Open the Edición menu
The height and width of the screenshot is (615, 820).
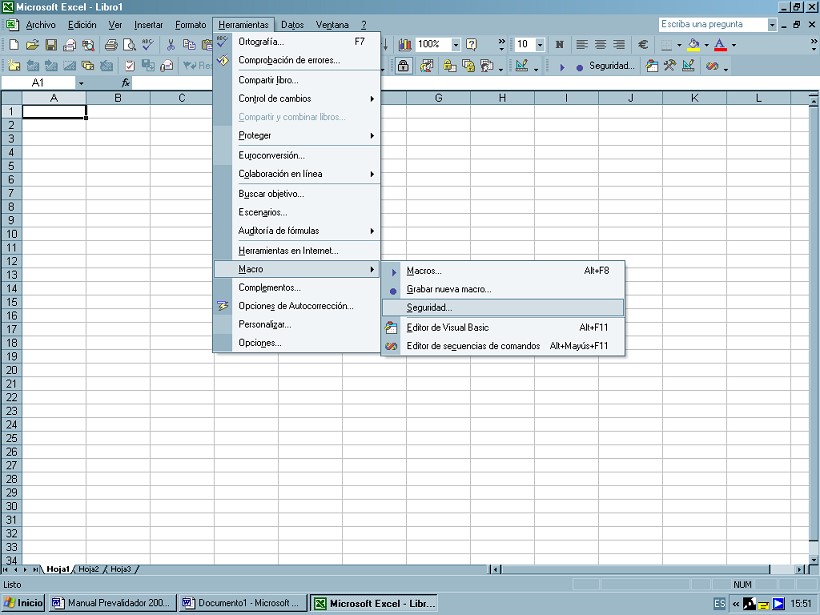click(x=82, y=25)
